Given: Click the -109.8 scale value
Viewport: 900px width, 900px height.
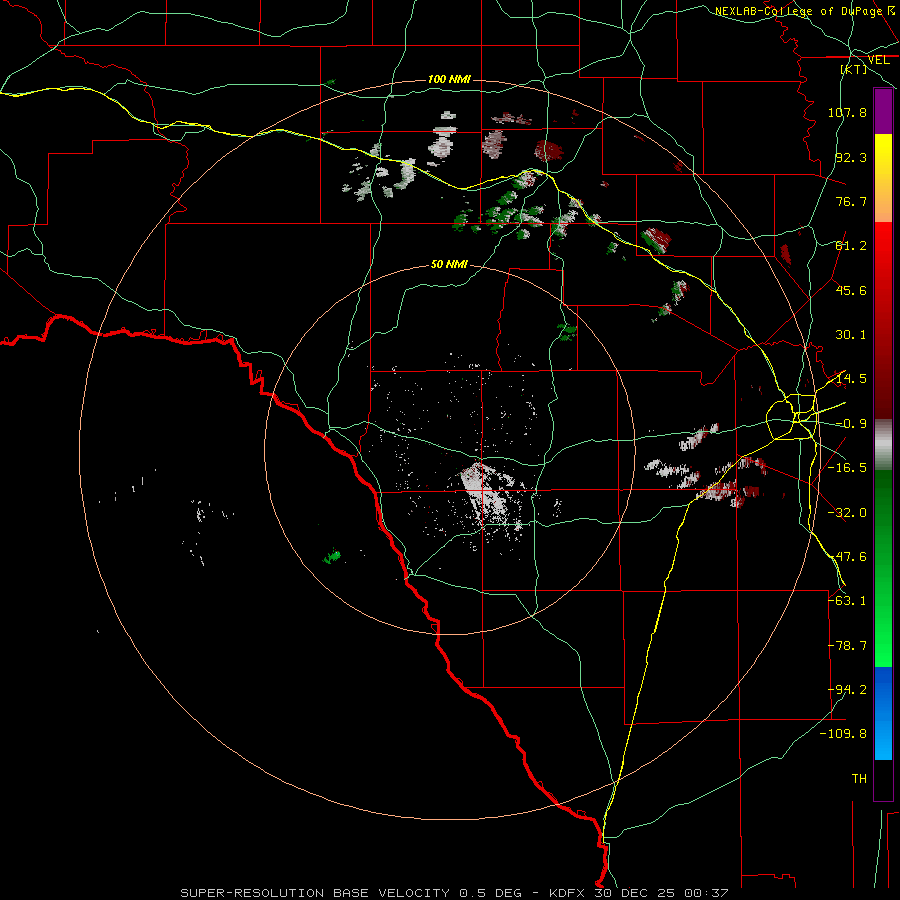Looking at the screenshot, I should coord(844,734).
